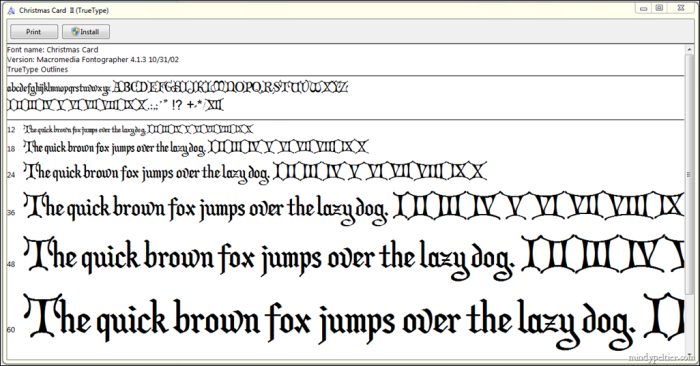
Task: Click the font viewer title bar icon
Action: (11, 10)
